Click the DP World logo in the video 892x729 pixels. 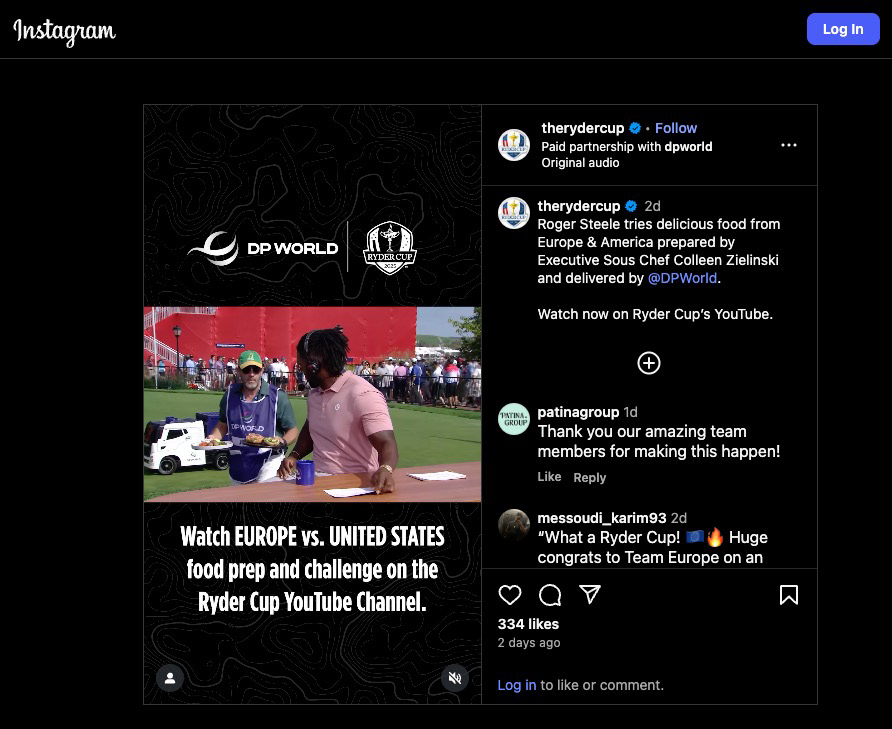pyautogui.click(x=263, y=249)
